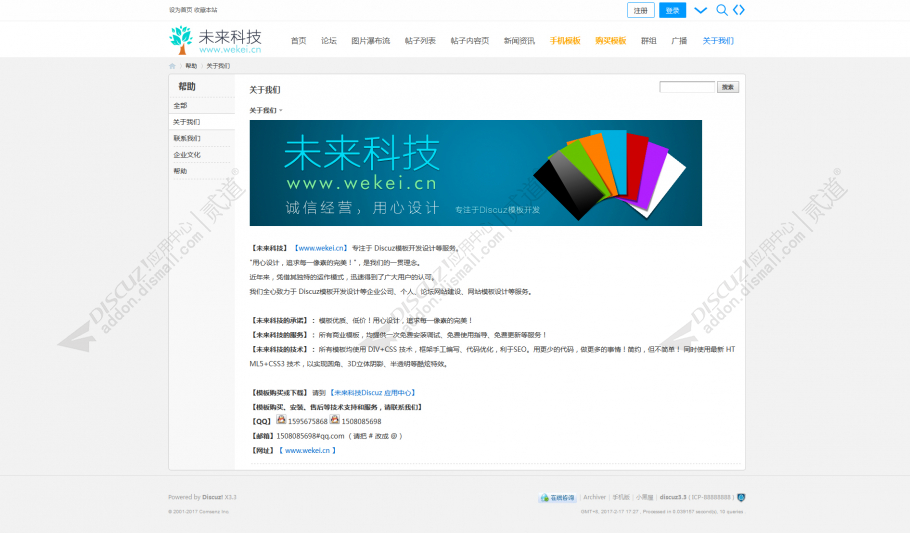This screenshot has height=533, width=910.
Task: Open the www.wekei.cn link after 网址
Action: [x=307, y=451]
